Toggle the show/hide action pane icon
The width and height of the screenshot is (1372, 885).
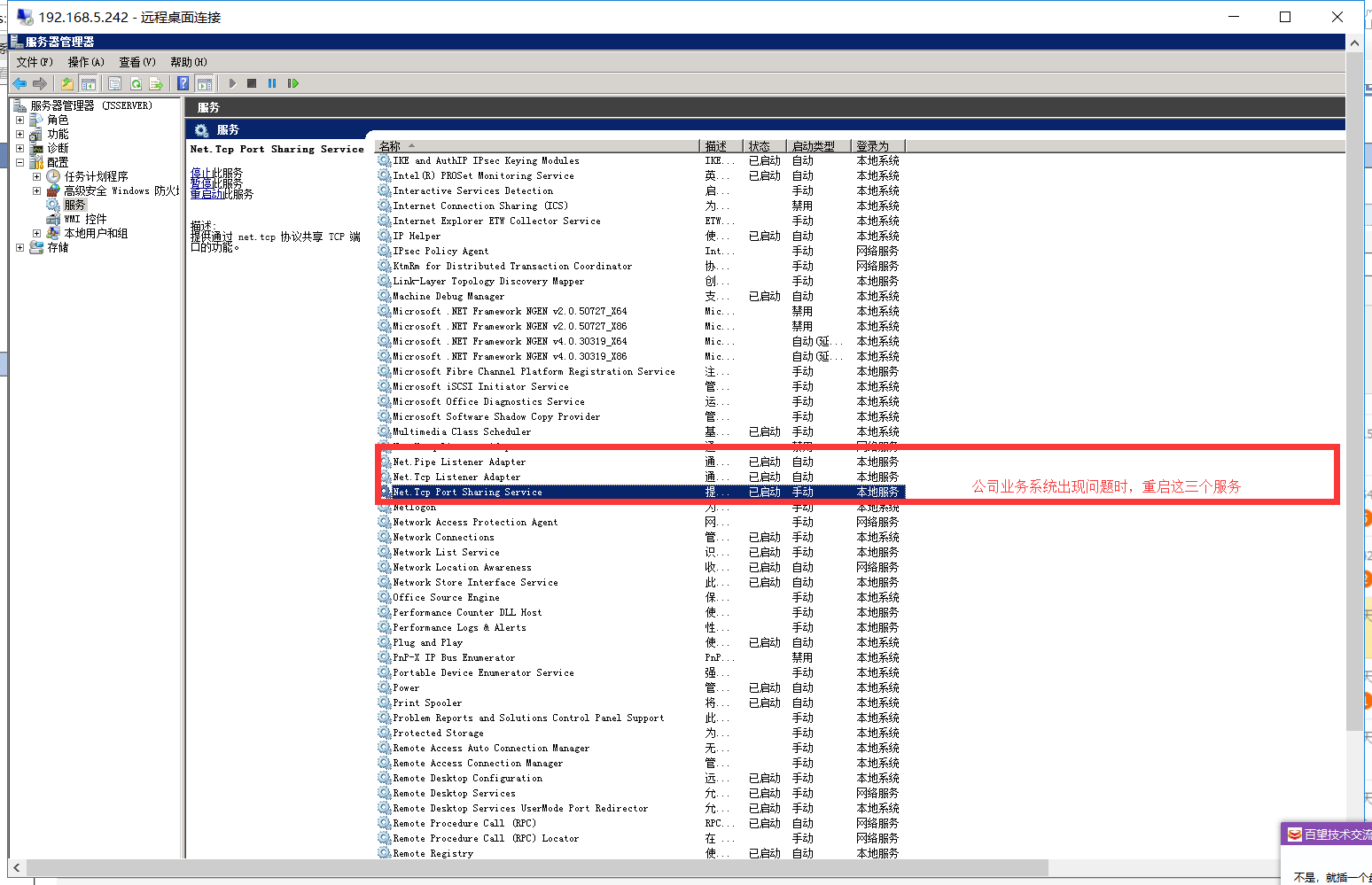[x=205, y=83]
